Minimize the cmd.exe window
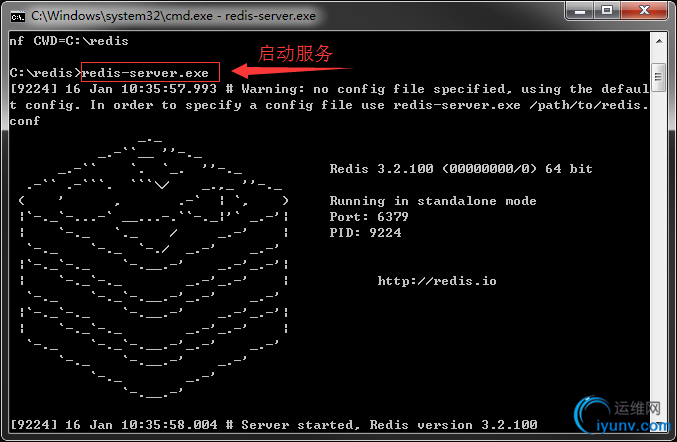This screenshot has width=677, height=442. tap(579, 10)
